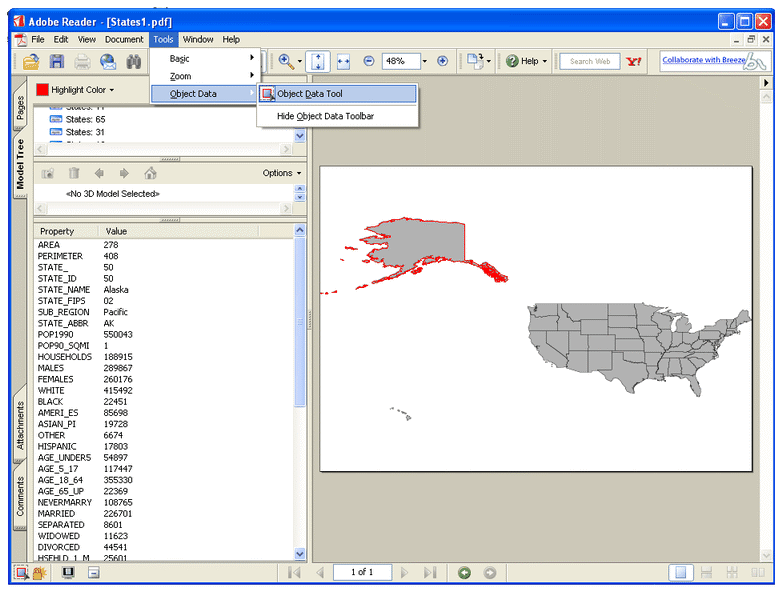
Task: Click the Save icon in toolbar
Action: click(57, 61)
